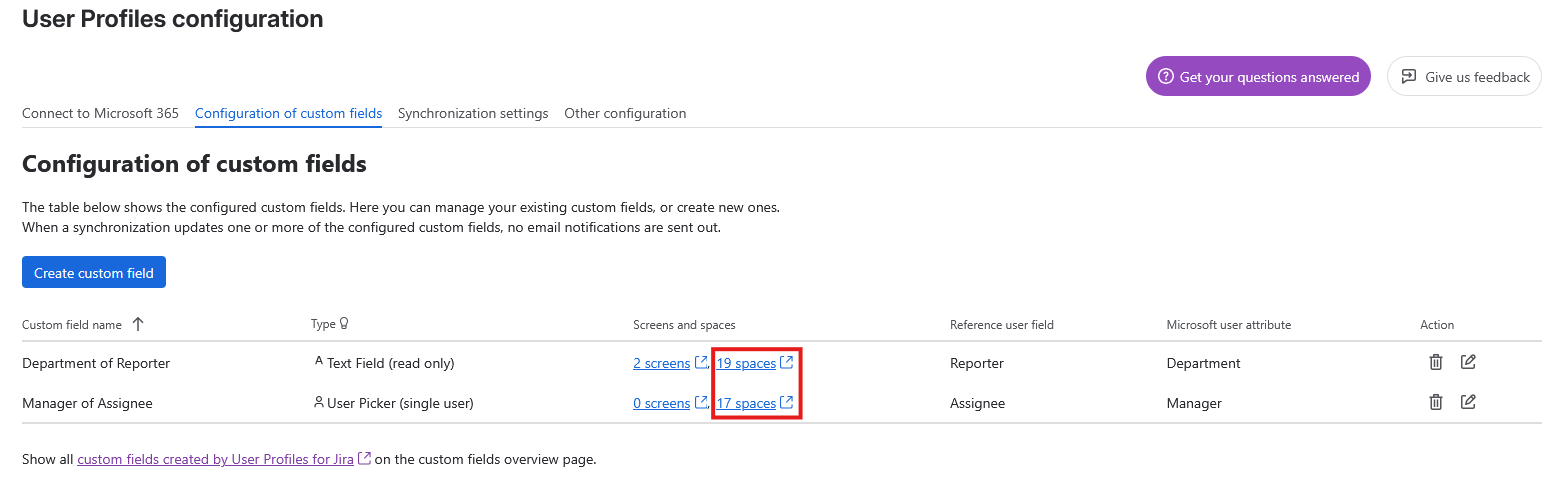Image resolution: width=1552 pixels, height=489 pixels.
Task: Click external link icon after 19 spaces
Action: point(786,362)
